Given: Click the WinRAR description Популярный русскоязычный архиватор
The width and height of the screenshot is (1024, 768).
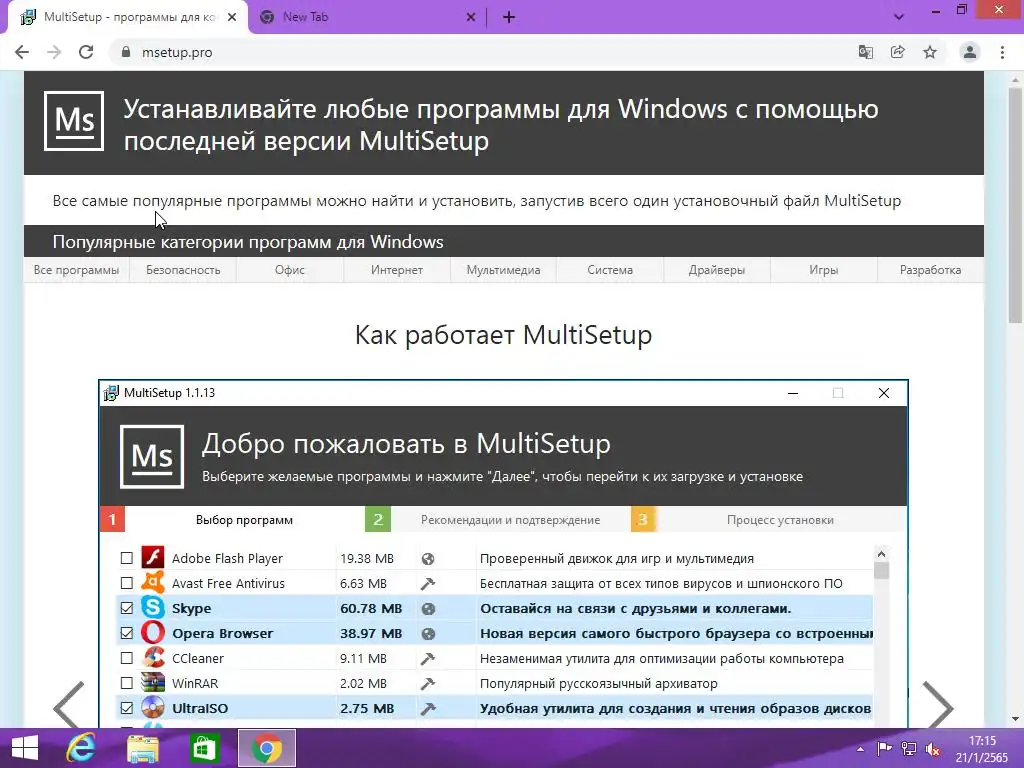Looking at the screenshot, I should pos(598,684).
